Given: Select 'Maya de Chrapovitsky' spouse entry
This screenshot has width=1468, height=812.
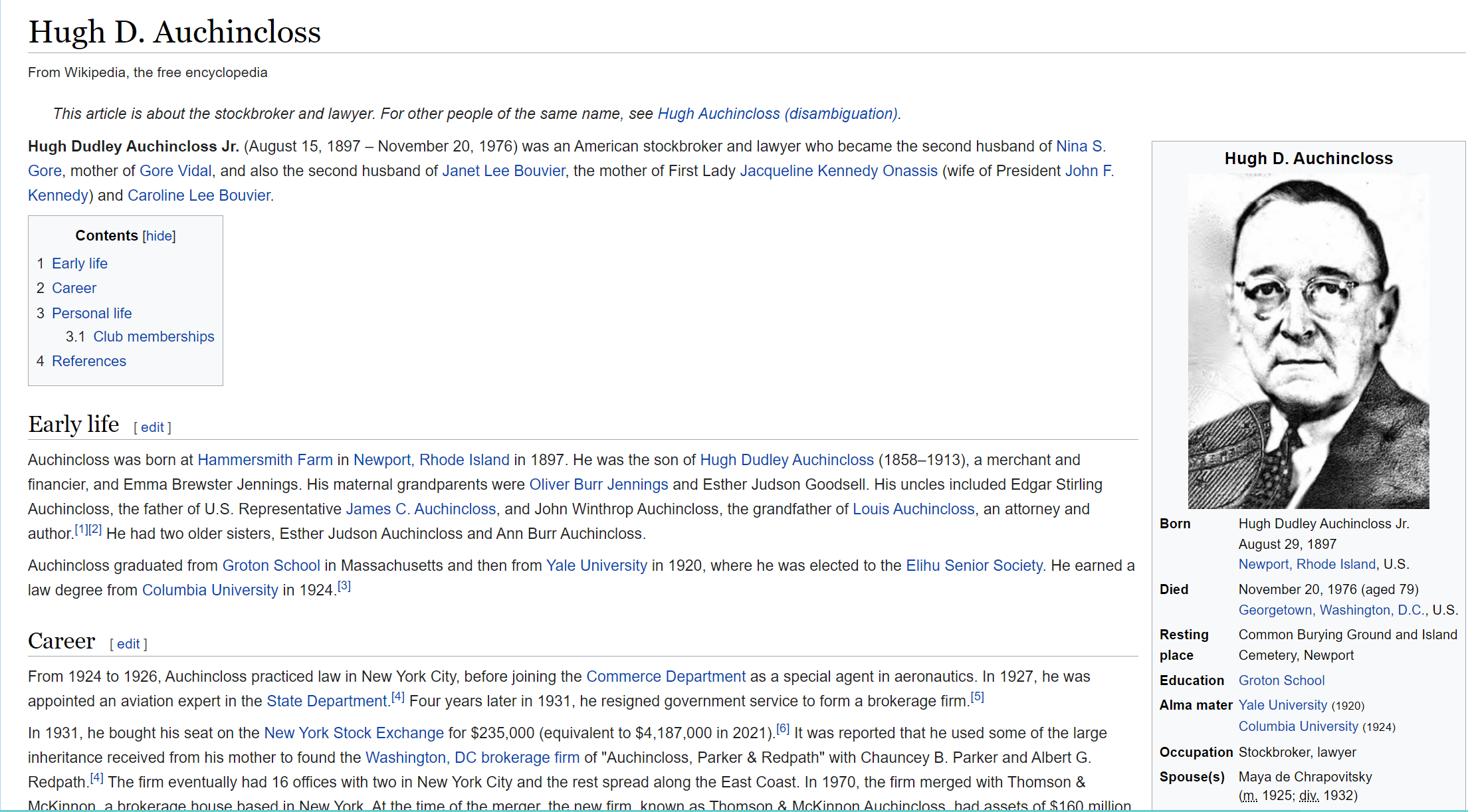Looking at the screenshot, I should [1305, 777].
